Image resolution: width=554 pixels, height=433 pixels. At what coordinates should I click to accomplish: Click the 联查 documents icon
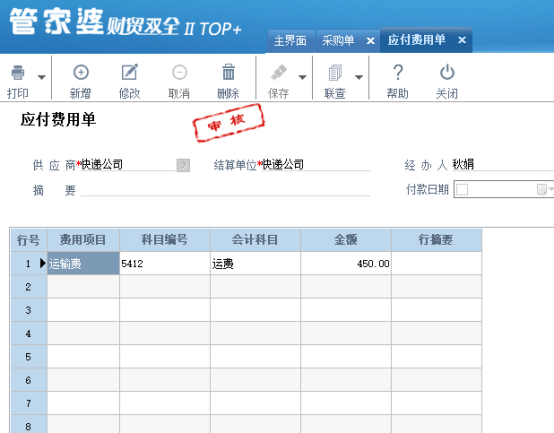click(335, 72)
